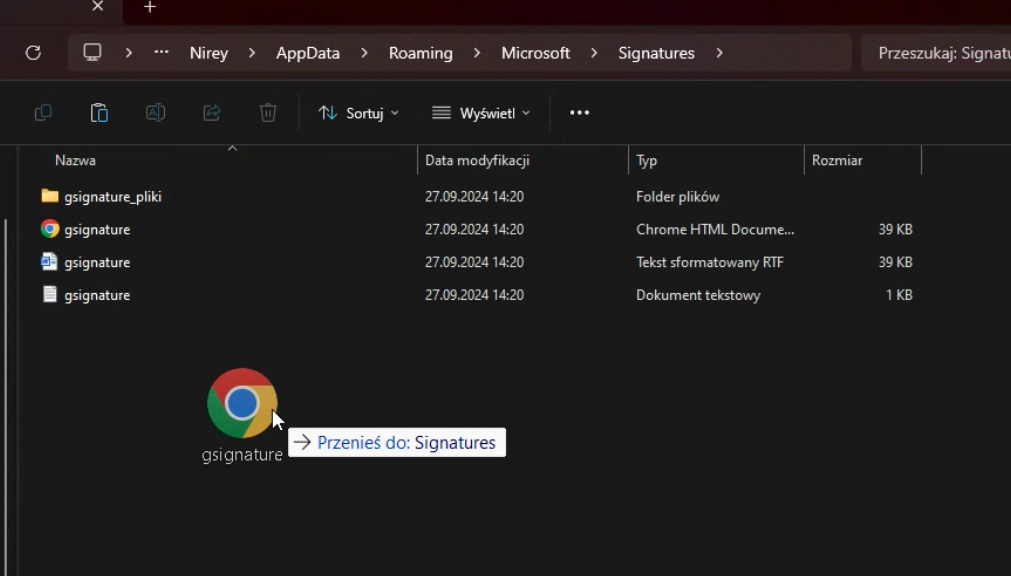Click the Chrome HTML Docume... type cell
This screenshot has height=576, width=1011.
tap(715, 230)
